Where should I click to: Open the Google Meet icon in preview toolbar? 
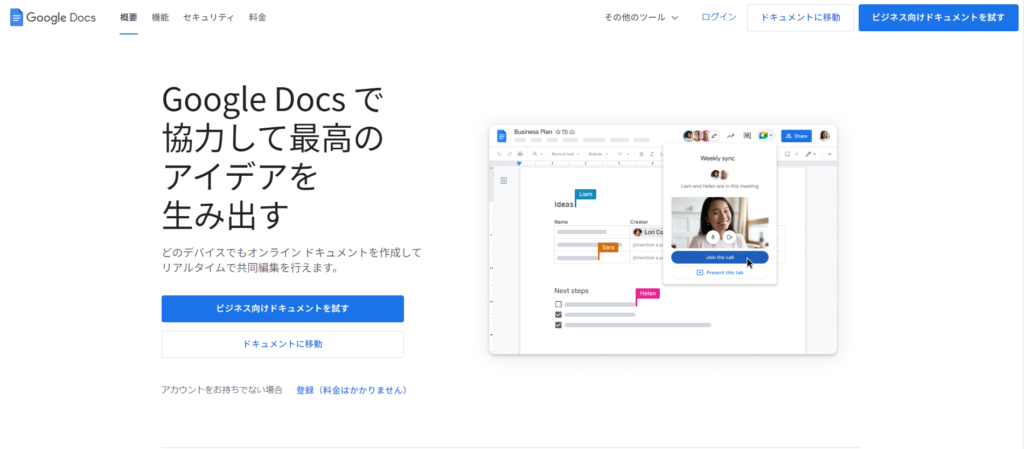tap(765, 136)
